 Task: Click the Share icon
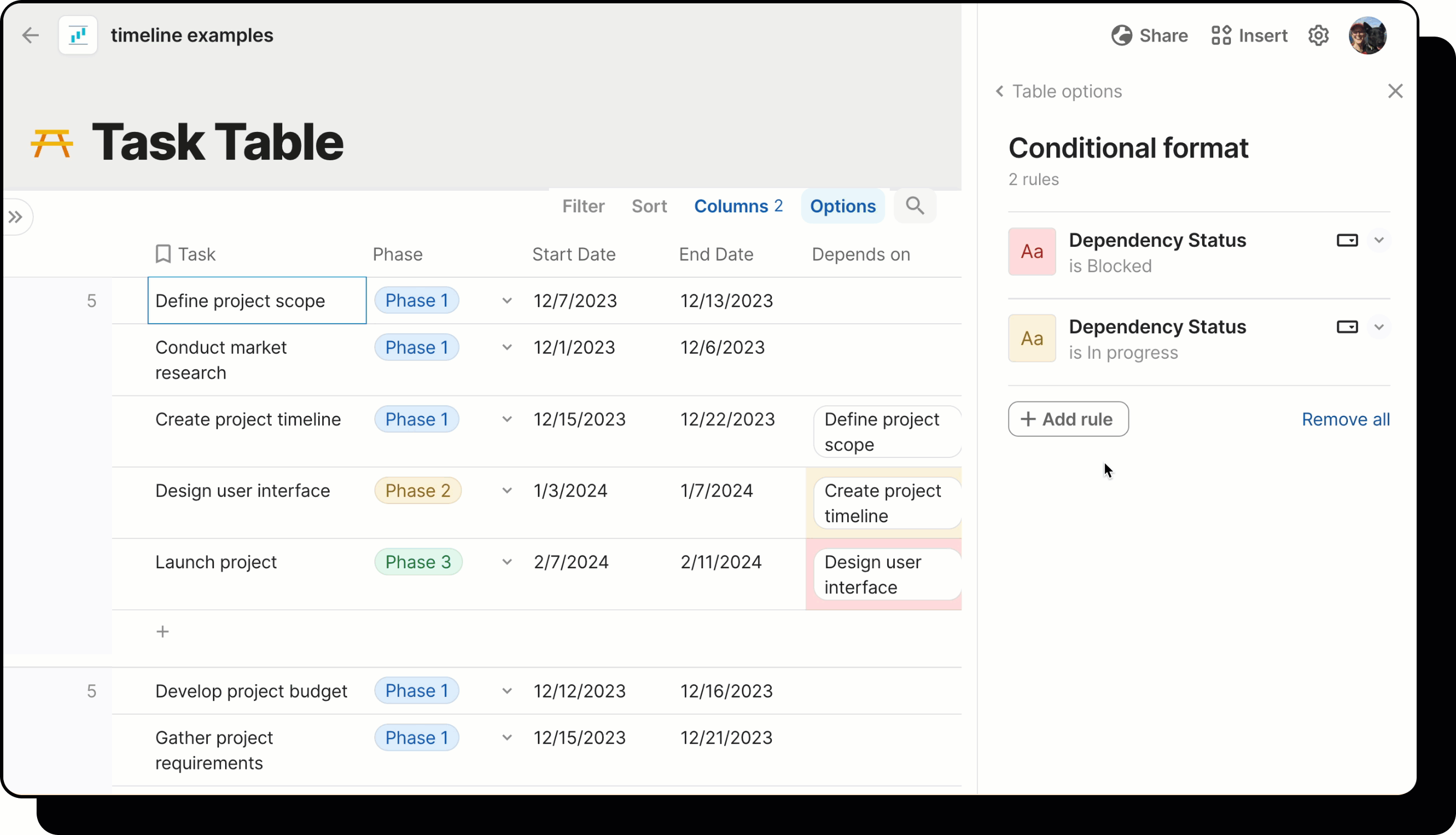point(1123,35)
